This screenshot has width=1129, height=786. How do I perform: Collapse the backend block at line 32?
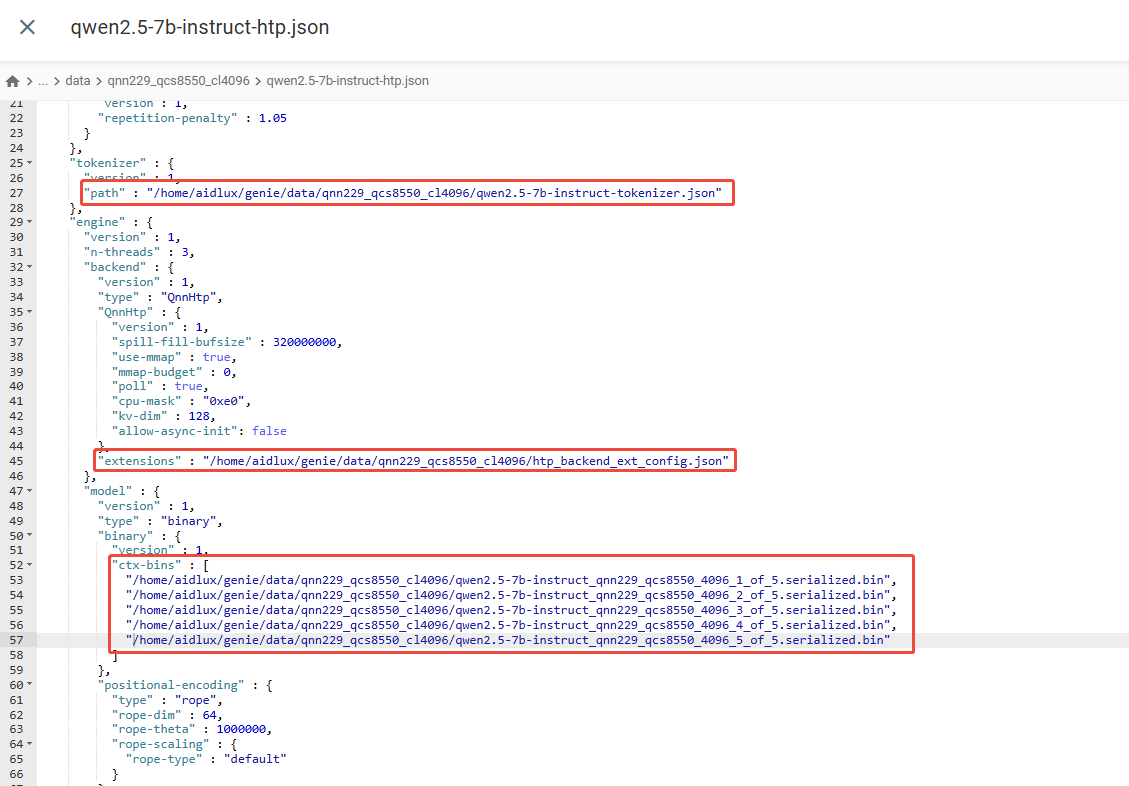click(x=29, y=267)
